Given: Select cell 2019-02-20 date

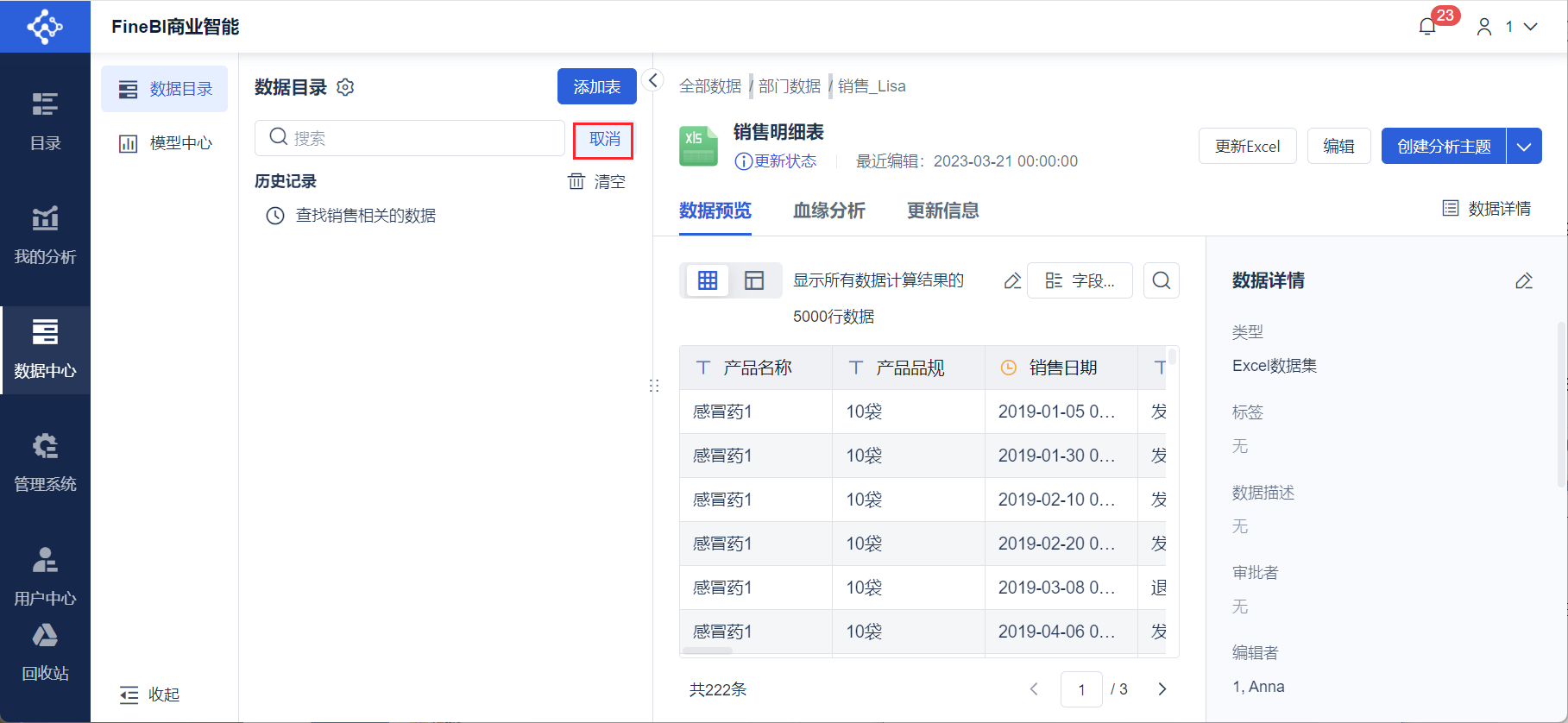Looking at the screenshot, I should (1061, 544).
